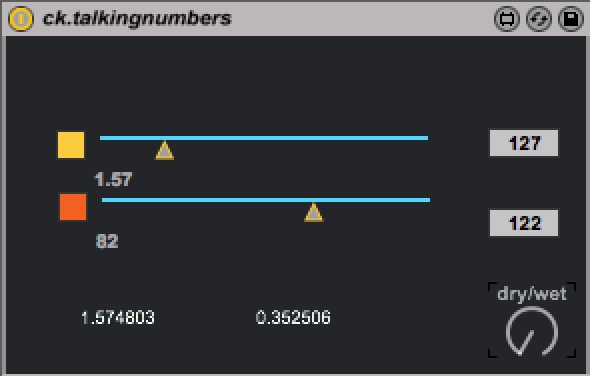
Task: Open the device in Max editor icon
Action: [506, 18]
